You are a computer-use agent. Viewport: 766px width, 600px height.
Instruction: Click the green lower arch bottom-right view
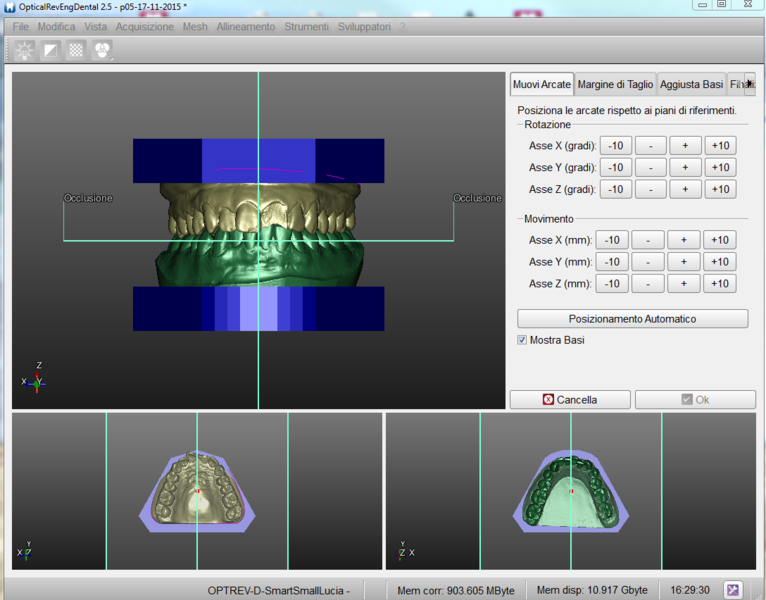click(x=570, y=491)
